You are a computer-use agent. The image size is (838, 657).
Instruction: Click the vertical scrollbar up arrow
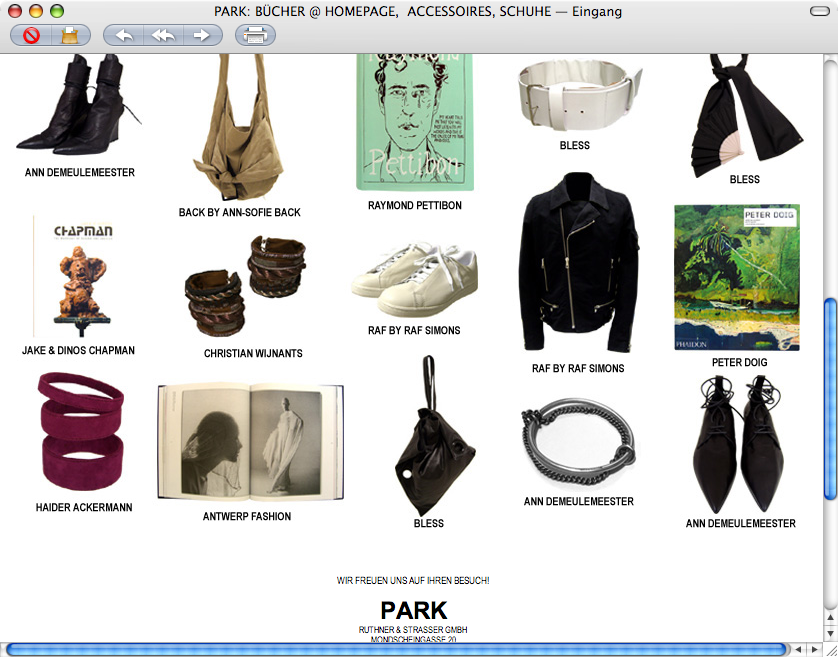[x=829, y=618]
